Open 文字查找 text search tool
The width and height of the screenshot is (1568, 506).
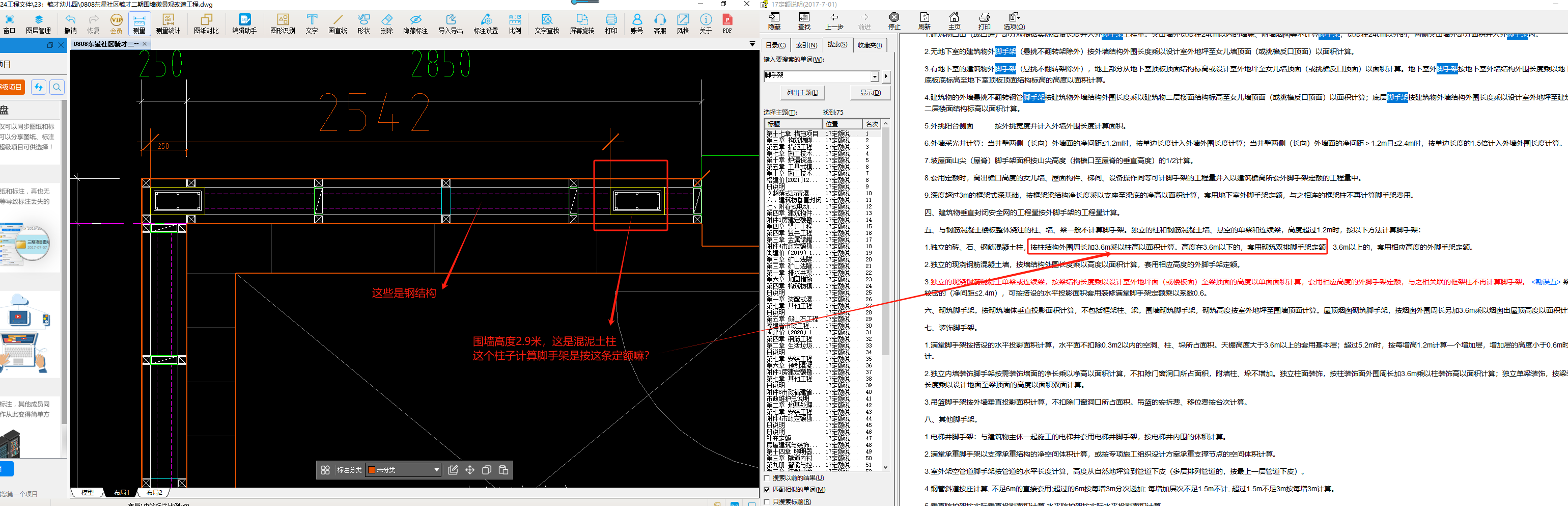tap(547, 24)
